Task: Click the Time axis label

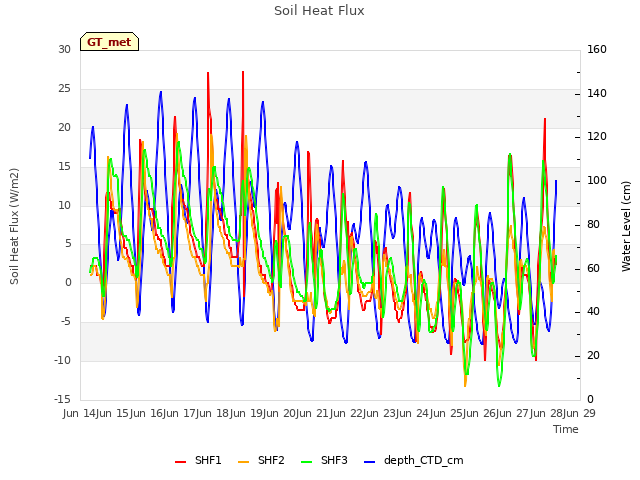Action: pyautogui.click(x=566, y=429)
